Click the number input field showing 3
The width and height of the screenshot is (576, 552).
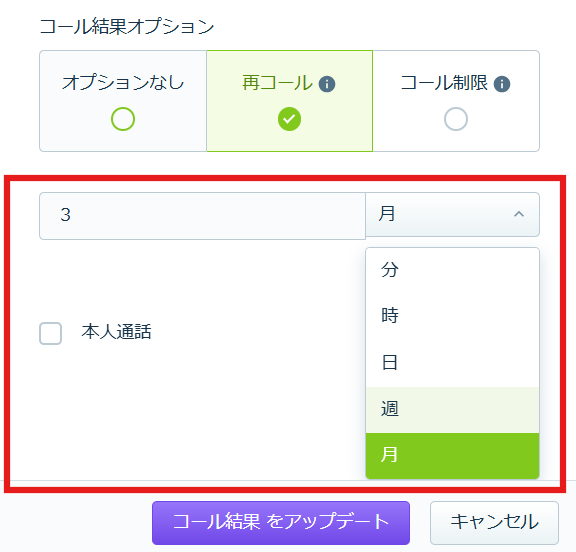point(202,216)
